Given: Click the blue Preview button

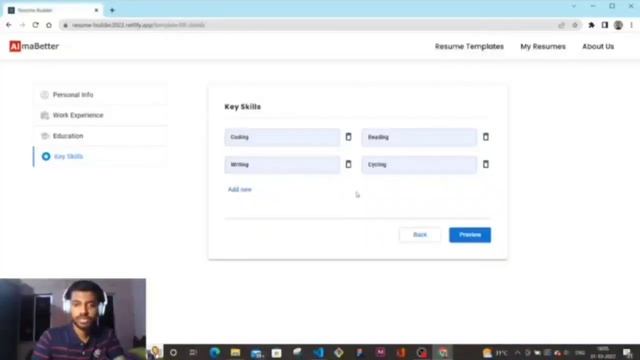Looking at the screenshot, I should pos(470,235).
